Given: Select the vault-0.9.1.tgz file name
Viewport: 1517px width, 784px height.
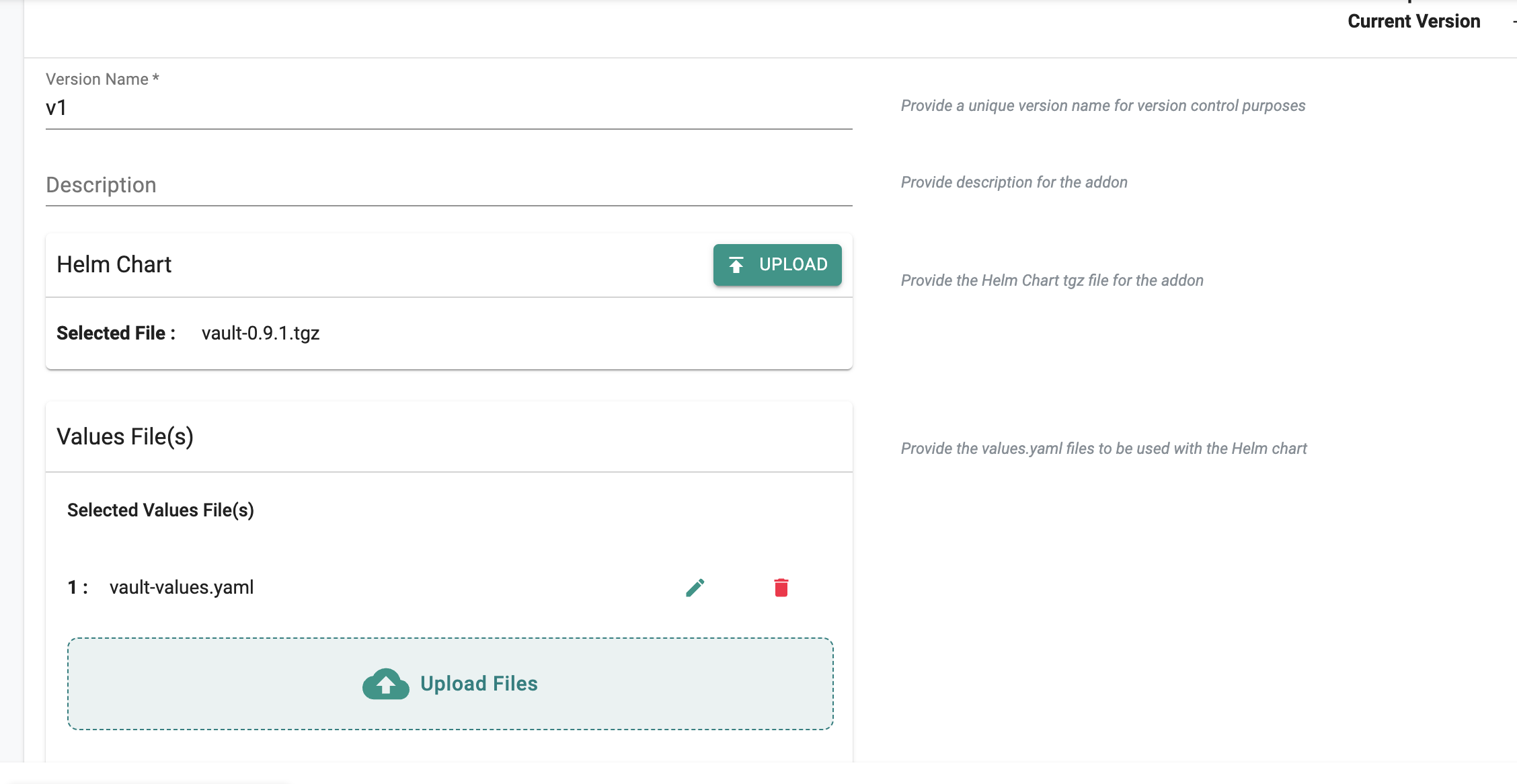Looking at the screenshot, I should pos(261,334).
